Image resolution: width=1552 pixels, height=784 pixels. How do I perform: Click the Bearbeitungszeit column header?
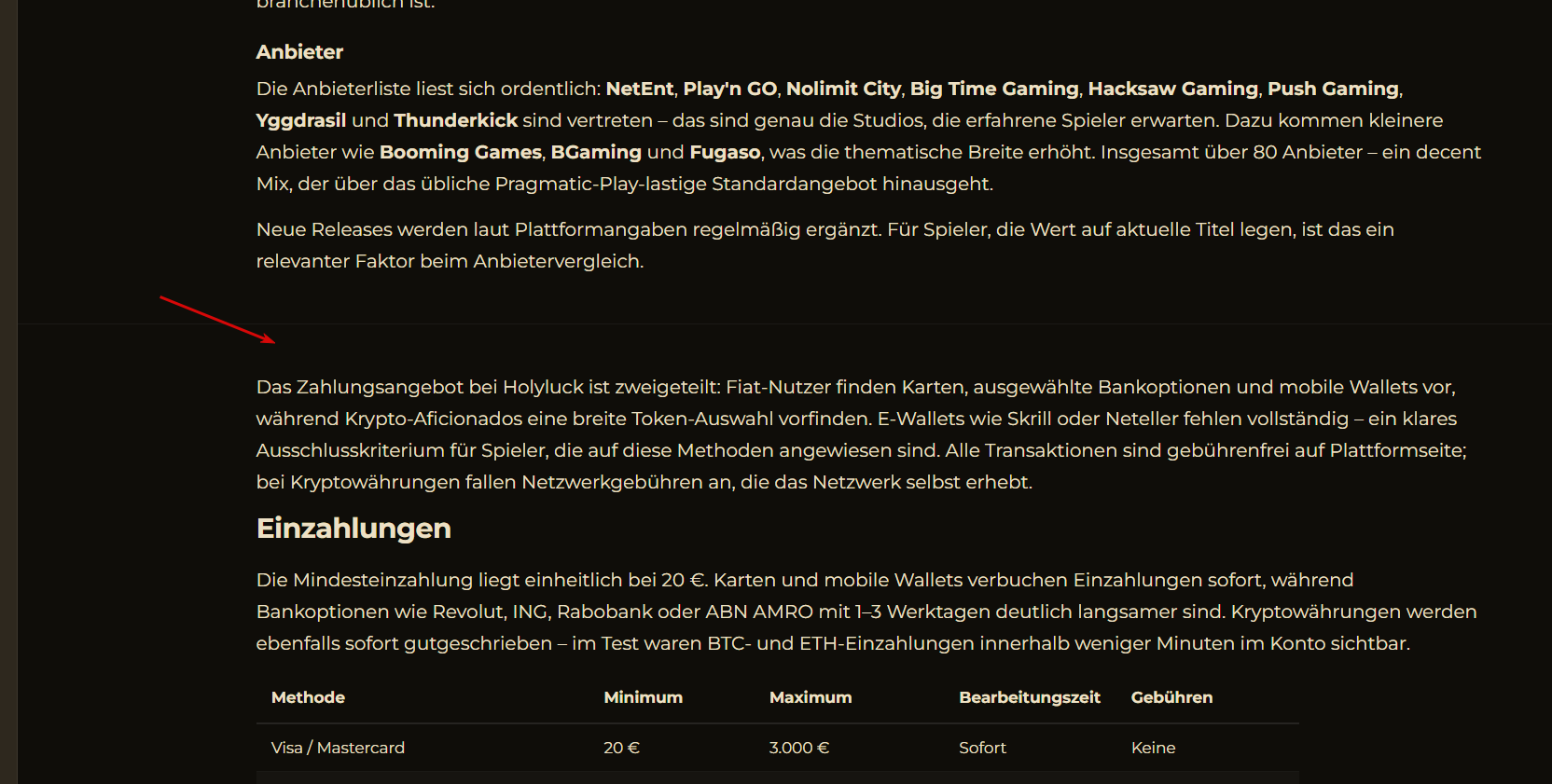coord(1030,697)
